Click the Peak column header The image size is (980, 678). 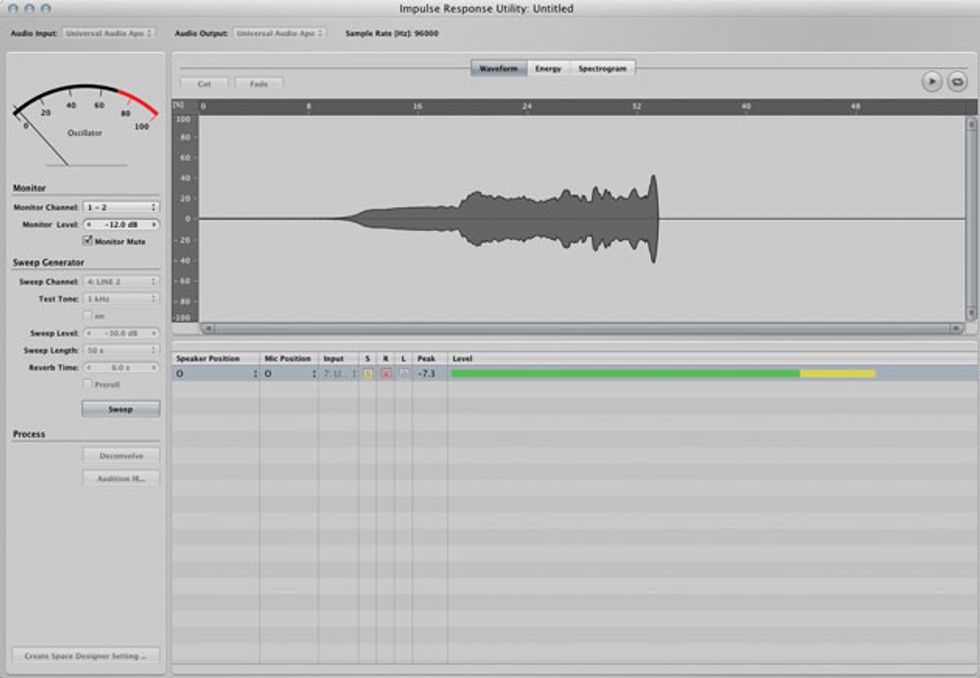[x=429, y=359]
